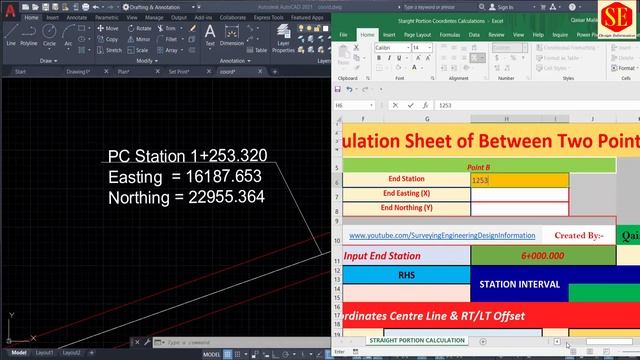Toggle Underline formatting in Excel
Screen dimensions: 640x360
tap(399, 58)
